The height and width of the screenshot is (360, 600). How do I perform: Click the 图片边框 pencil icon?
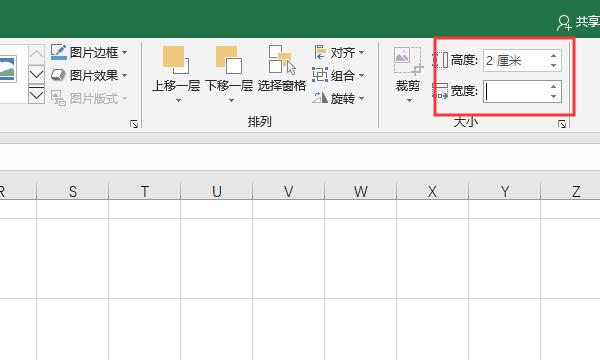point(59,52)
